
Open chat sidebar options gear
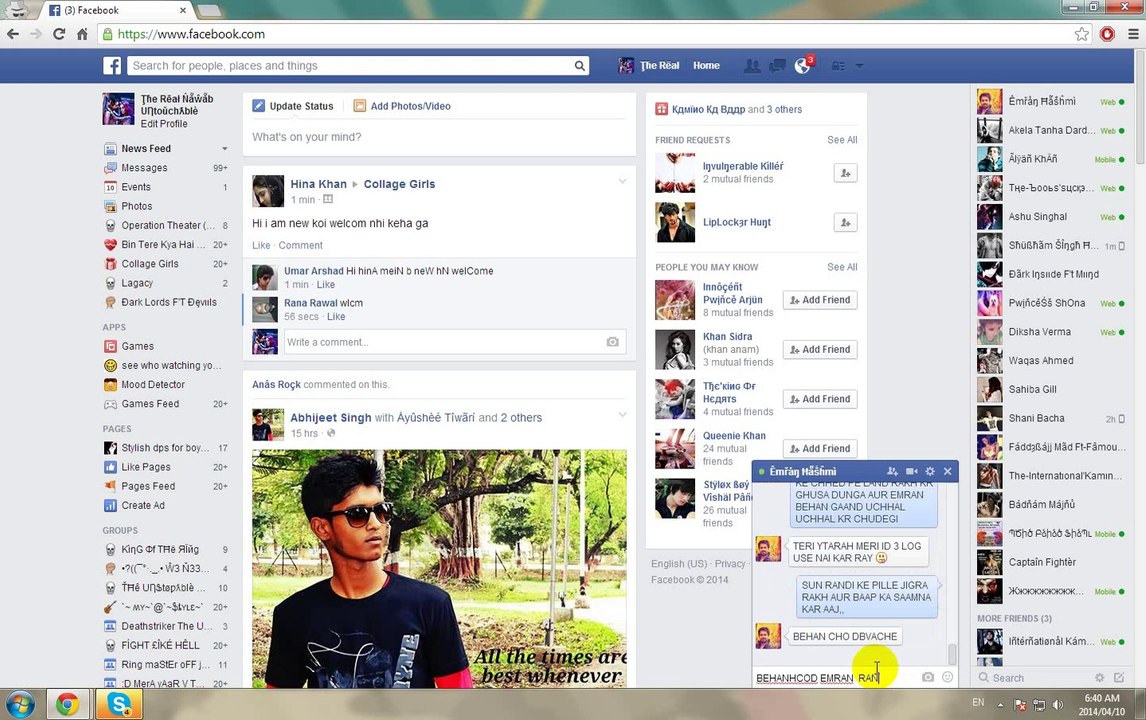tap(1099, 678)
